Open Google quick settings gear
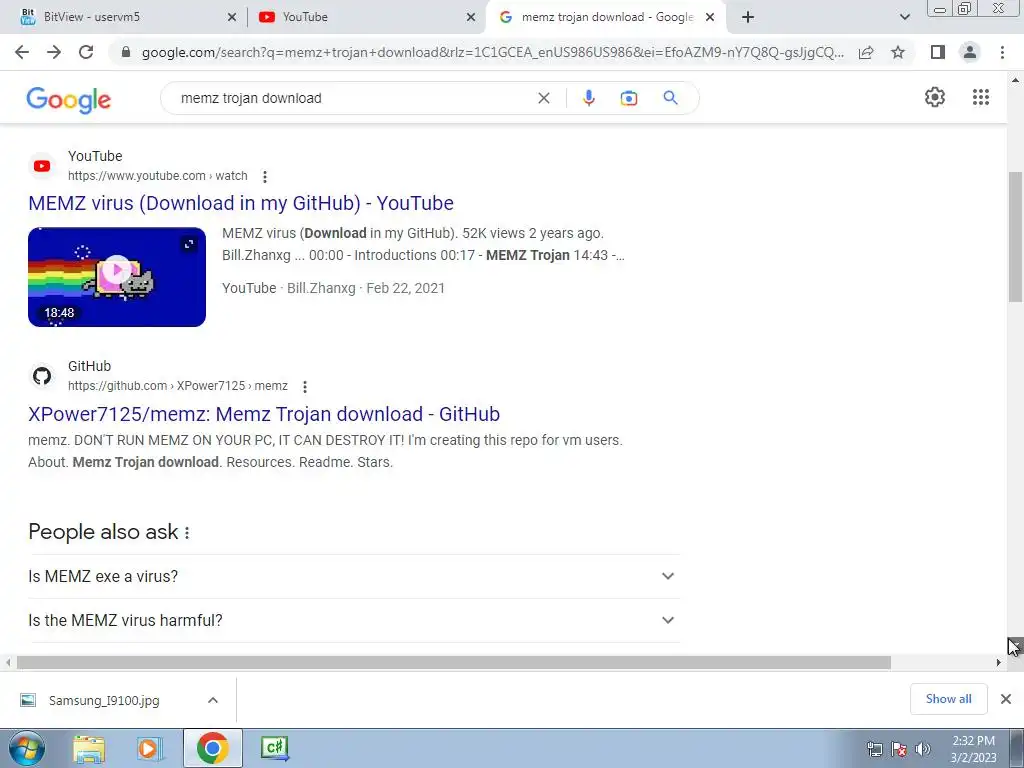The width and height of the screenshot is (1024, 768). coord(935,97)
